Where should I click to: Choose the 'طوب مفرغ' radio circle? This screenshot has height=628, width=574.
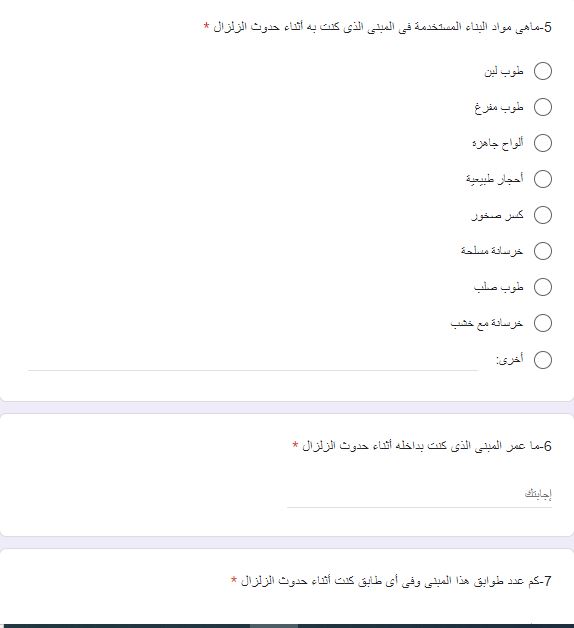pyautogui.click(x=543, y=107)
